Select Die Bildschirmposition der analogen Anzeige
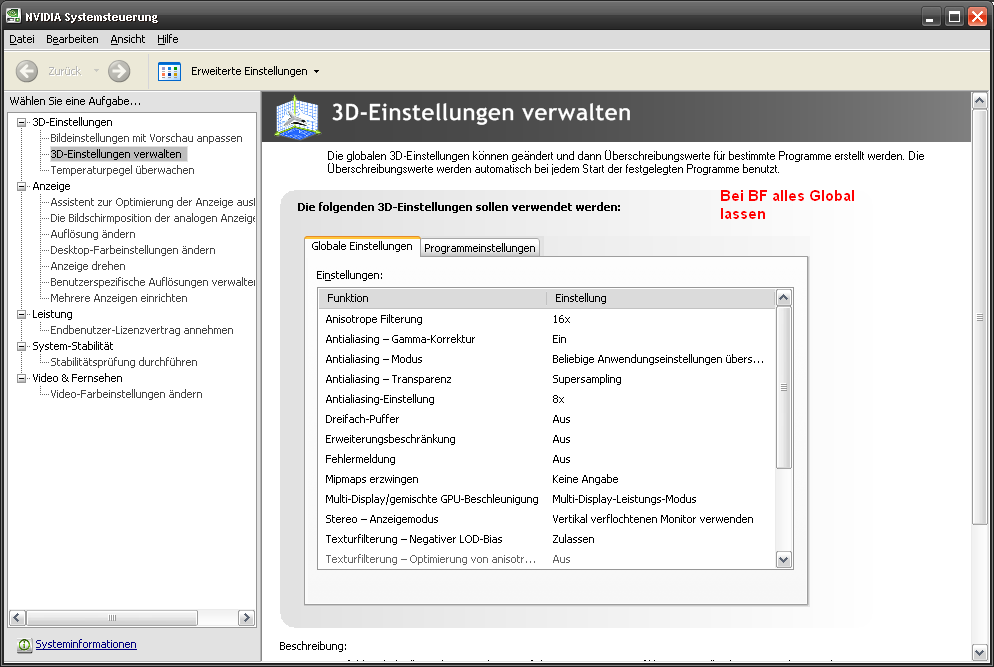Viewport: 994px width, 667px height. coord(152,218)
